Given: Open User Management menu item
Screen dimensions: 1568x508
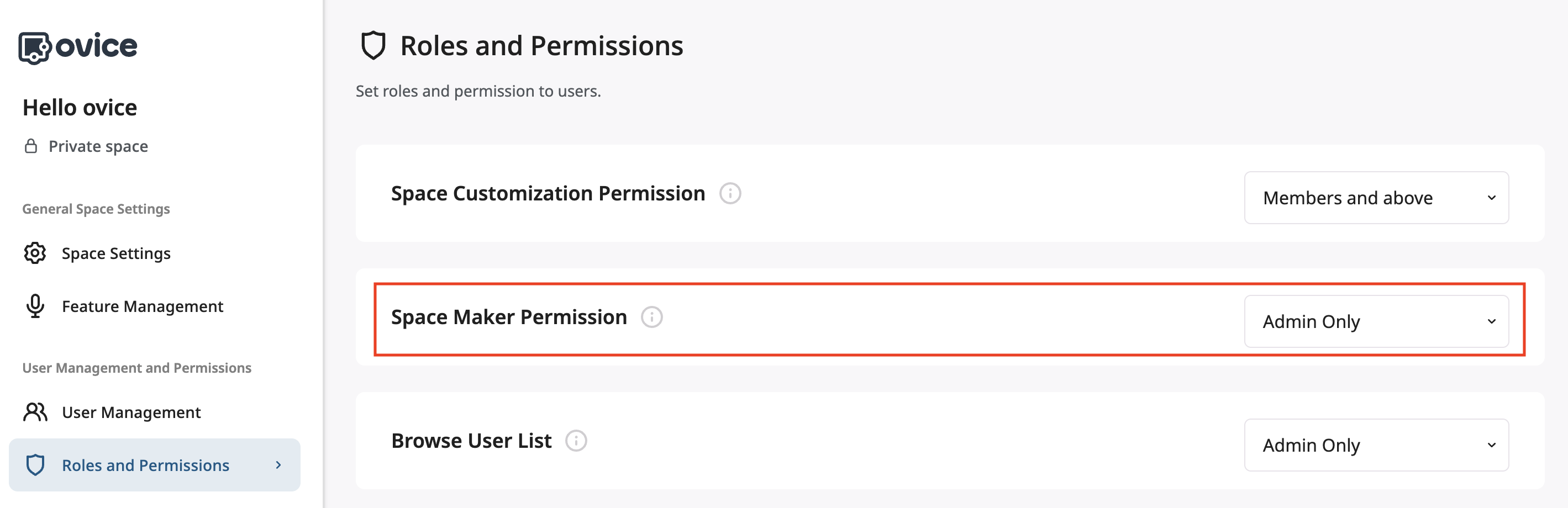Looking at the screenshot, I should tap(131, 412).
